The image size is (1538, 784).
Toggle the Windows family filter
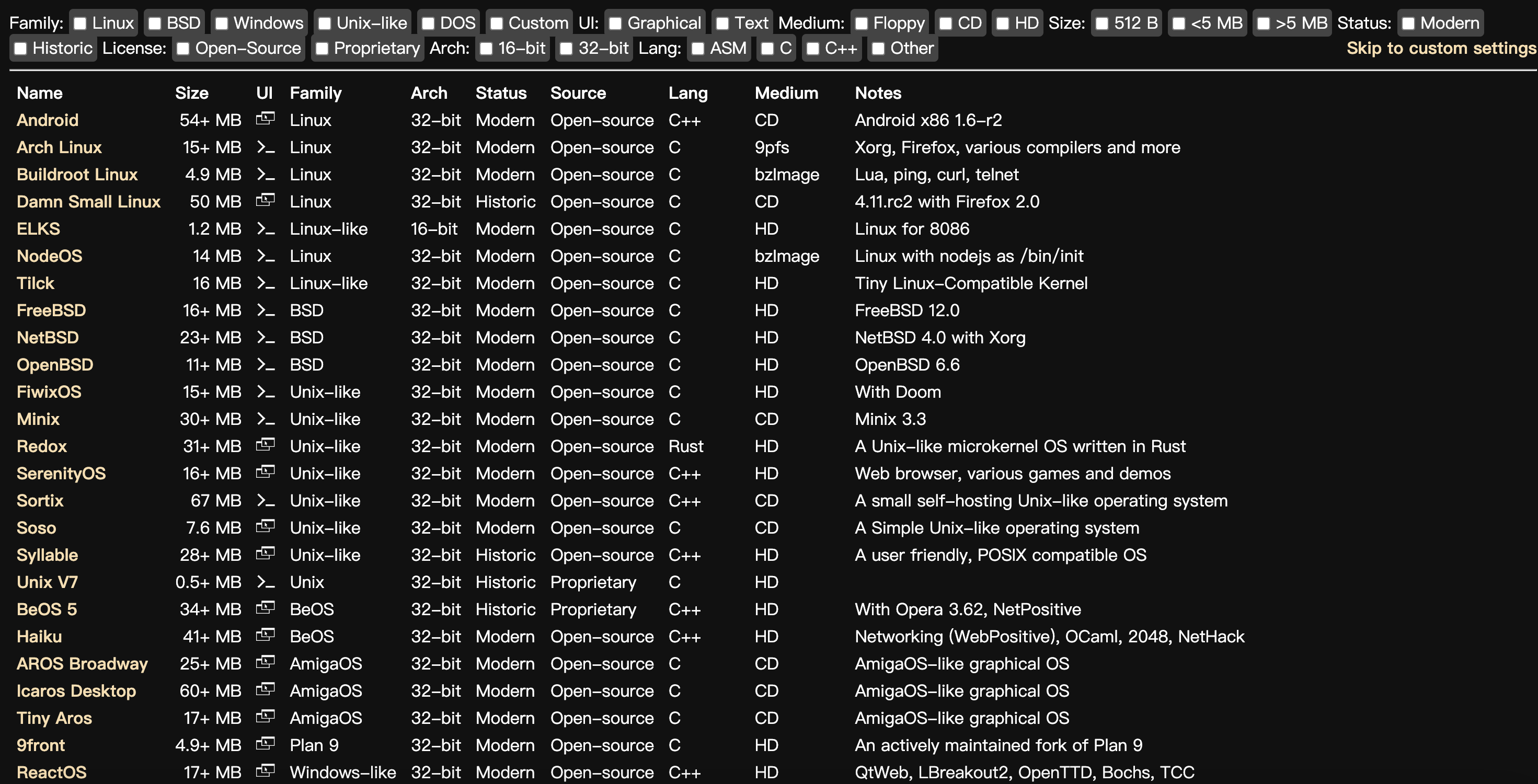(222, 24)
